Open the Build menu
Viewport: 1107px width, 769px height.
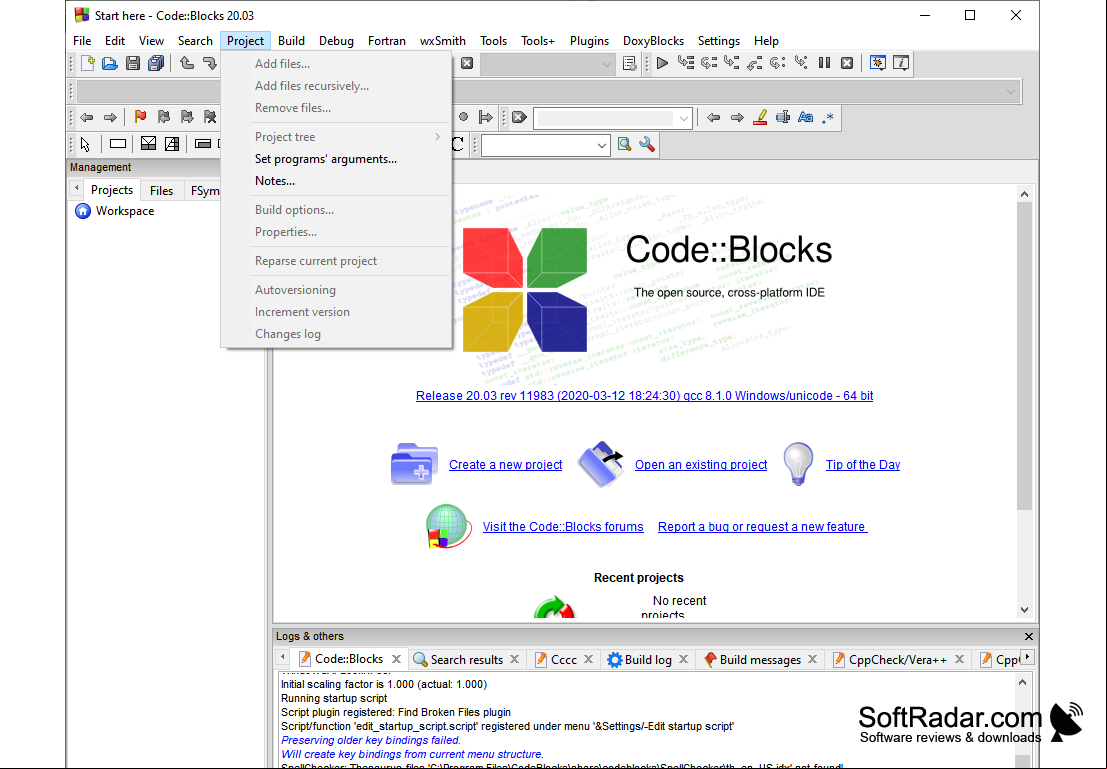[x=291, y=41]
